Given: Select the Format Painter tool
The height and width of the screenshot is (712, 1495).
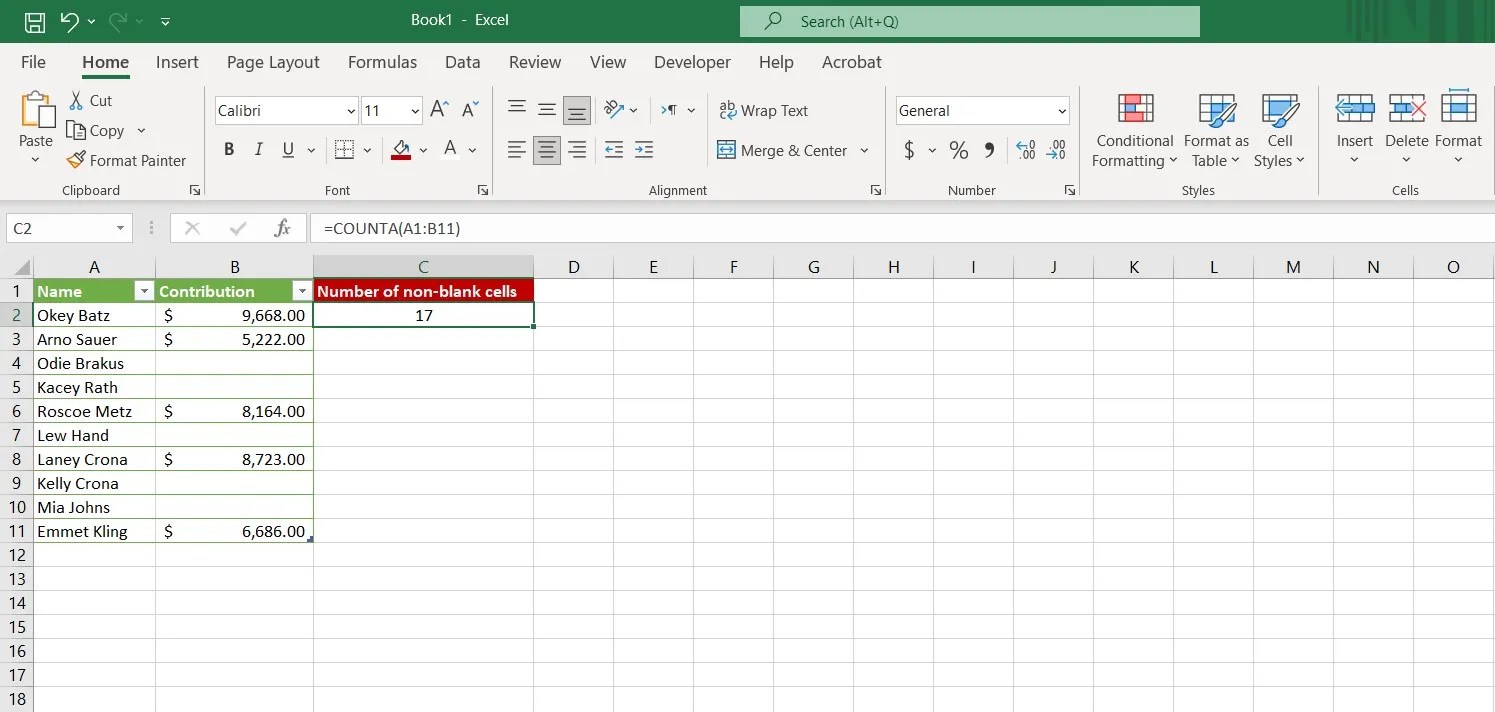Looking at the screenshot, I should 127,160.
